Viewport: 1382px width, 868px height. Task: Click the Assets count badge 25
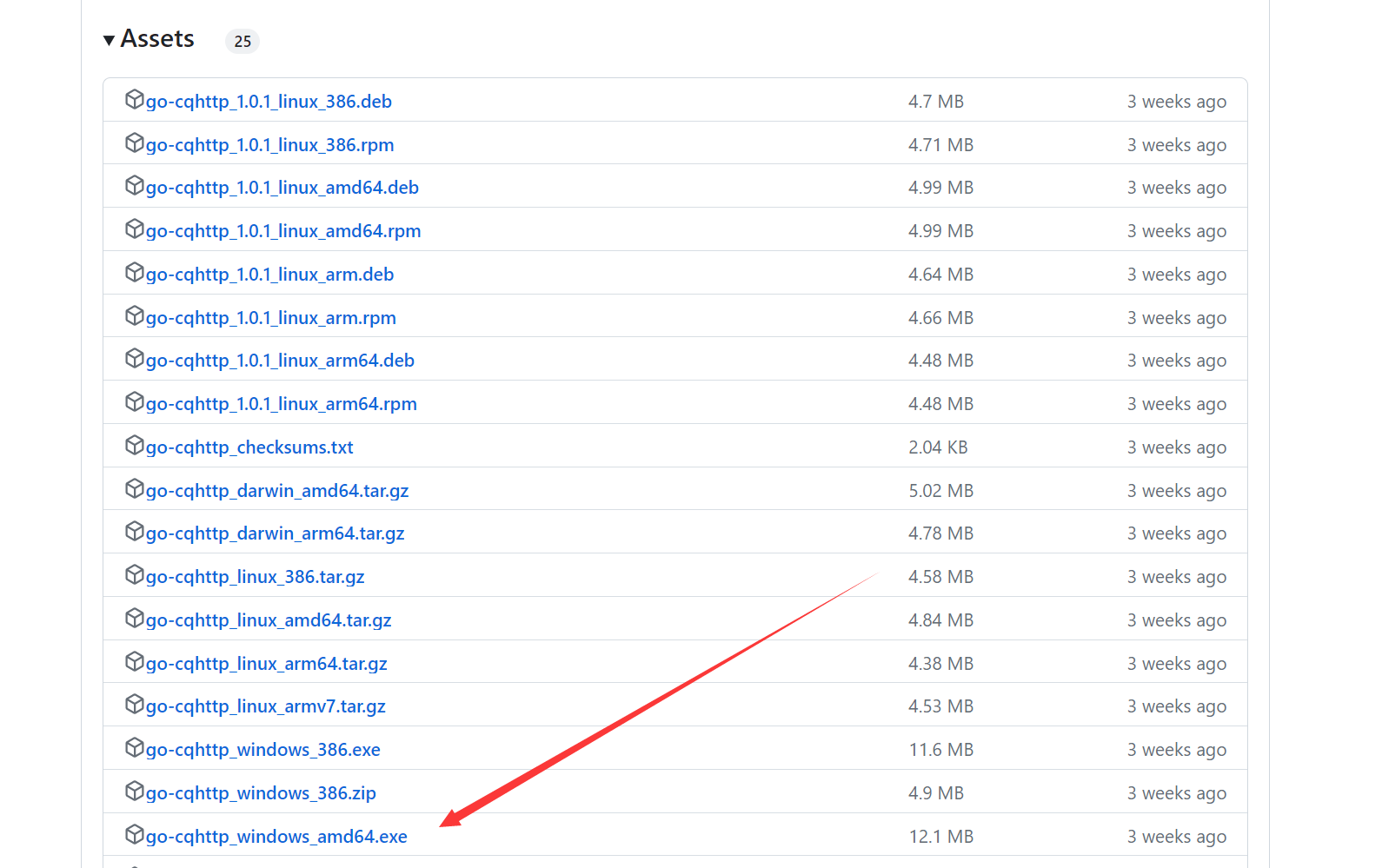click(x=243, y=41)
